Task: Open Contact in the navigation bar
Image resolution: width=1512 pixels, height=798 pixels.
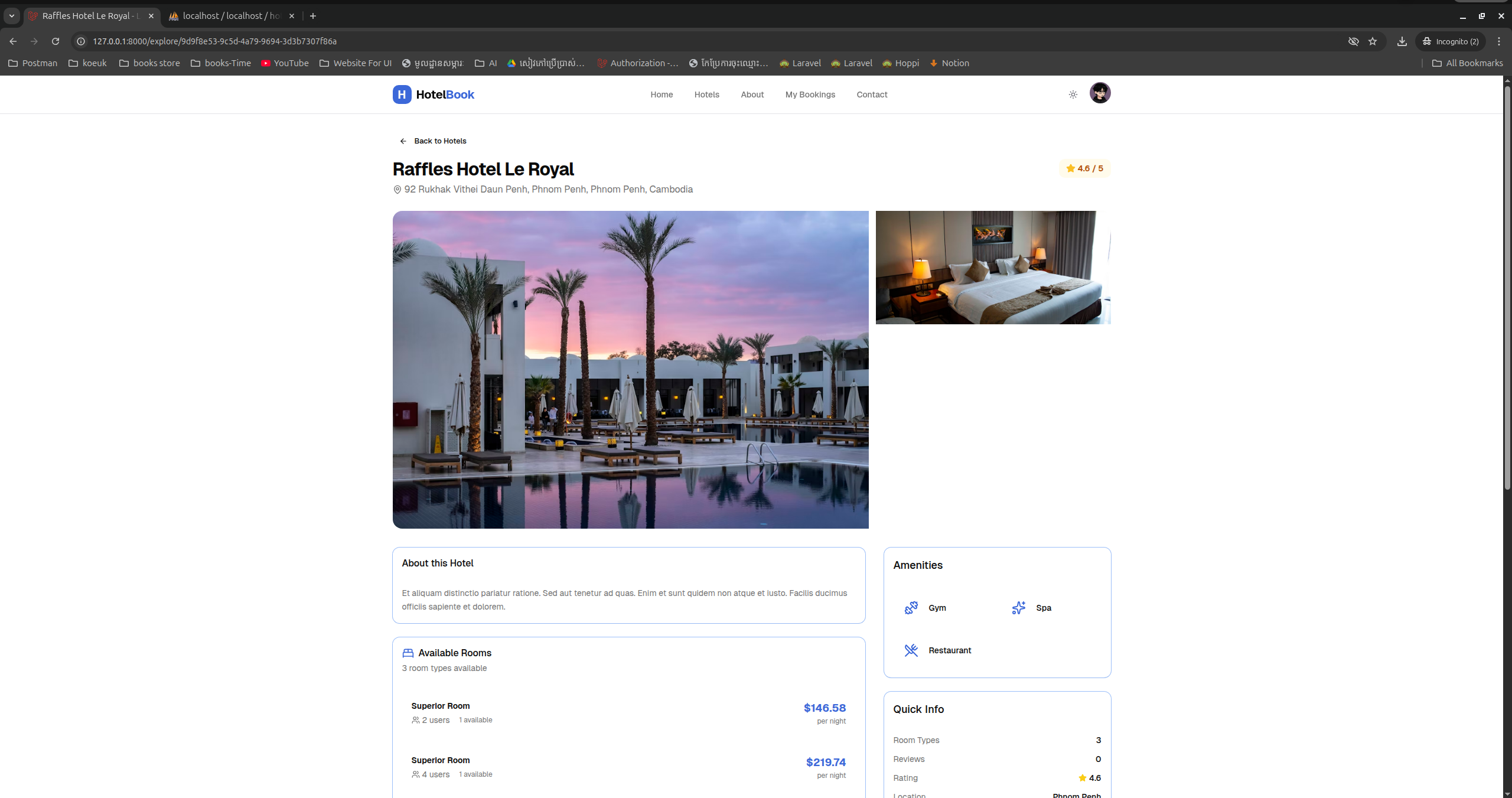Action: tap(872, 95)
